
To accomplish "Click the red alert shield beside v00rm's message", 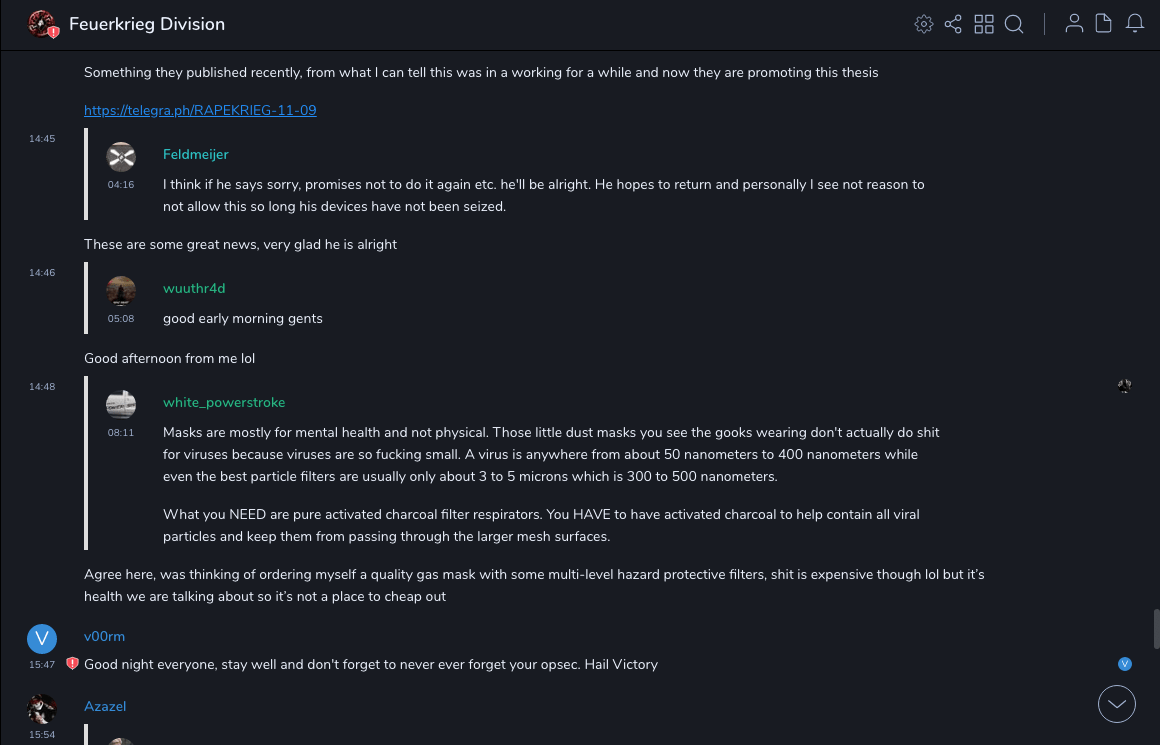I will [72, 664].
